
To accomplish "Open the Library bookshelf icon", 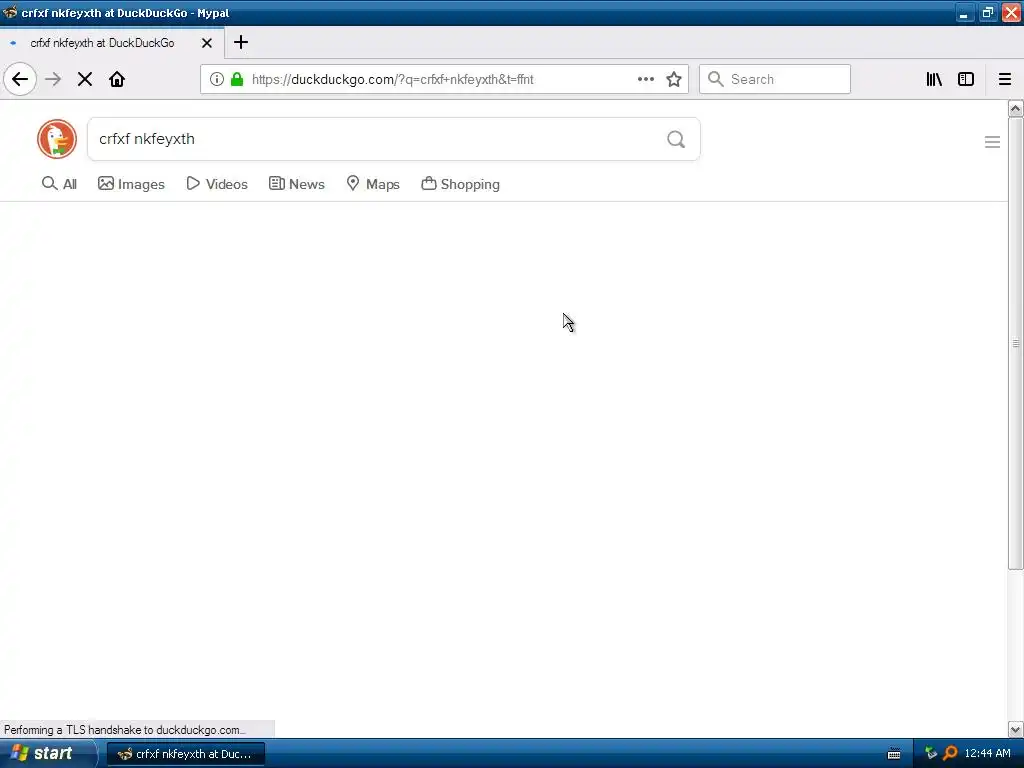I will tap(934, 80).
